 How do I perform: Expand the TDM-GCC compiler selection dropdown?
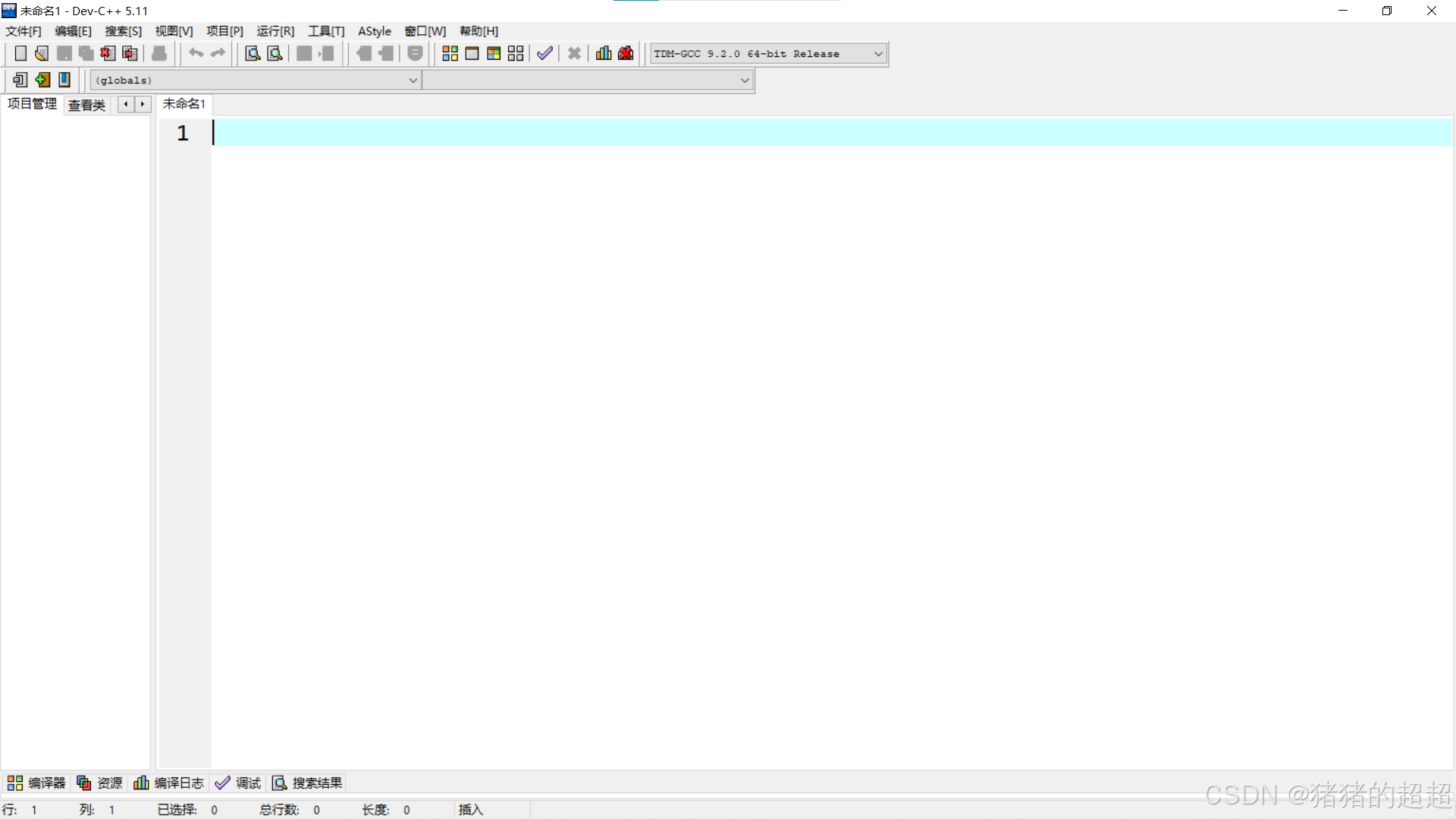point(878,54)
